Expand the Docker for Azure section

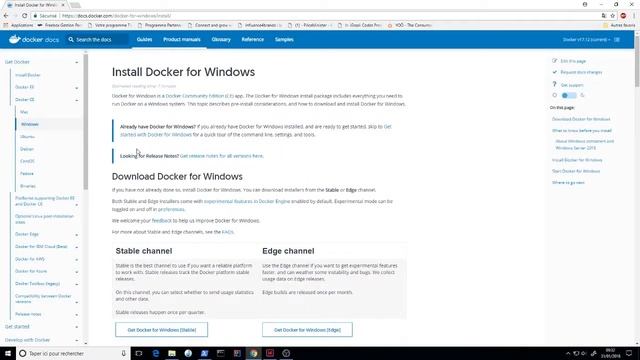click(x=77, y=272)
